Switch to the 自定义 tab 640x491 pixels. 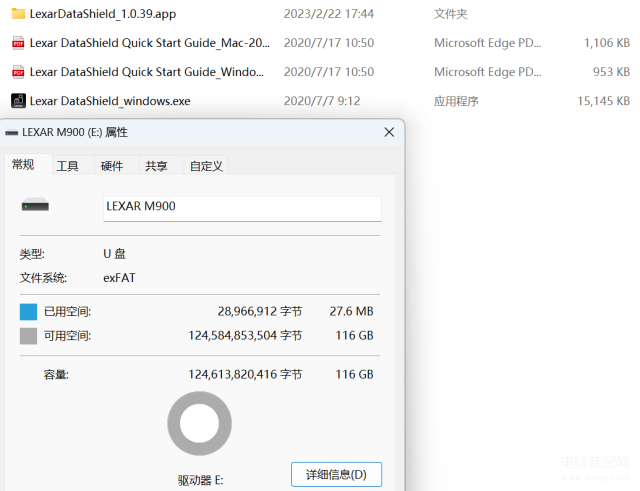(x=206, y=166)
